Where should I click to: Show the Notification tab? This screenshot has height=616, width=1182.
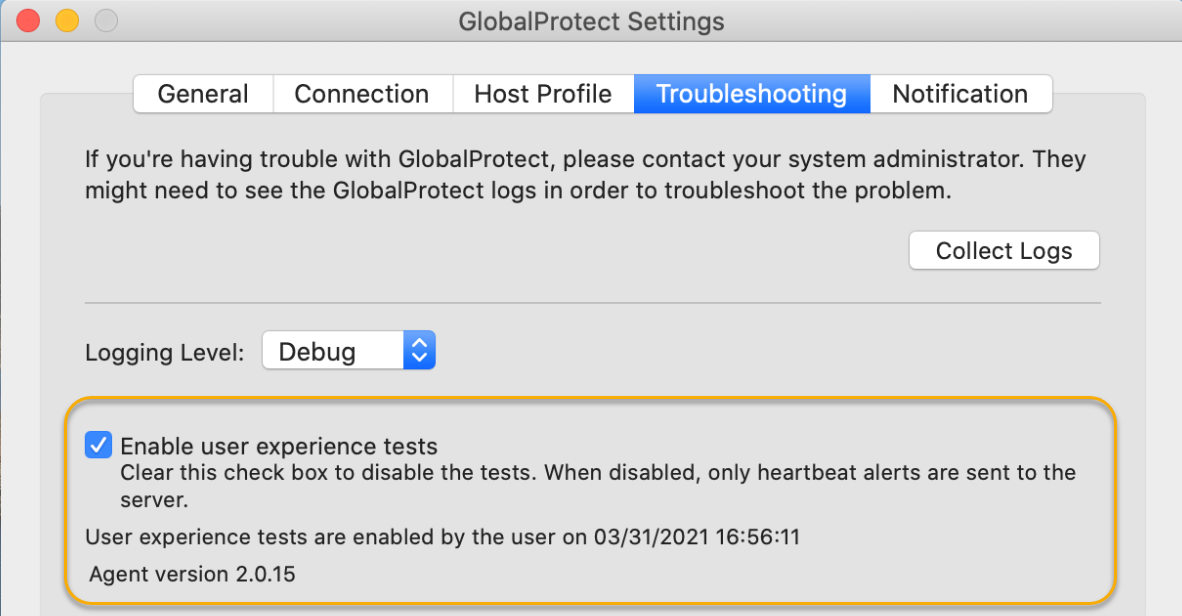[x=960, y=94]
